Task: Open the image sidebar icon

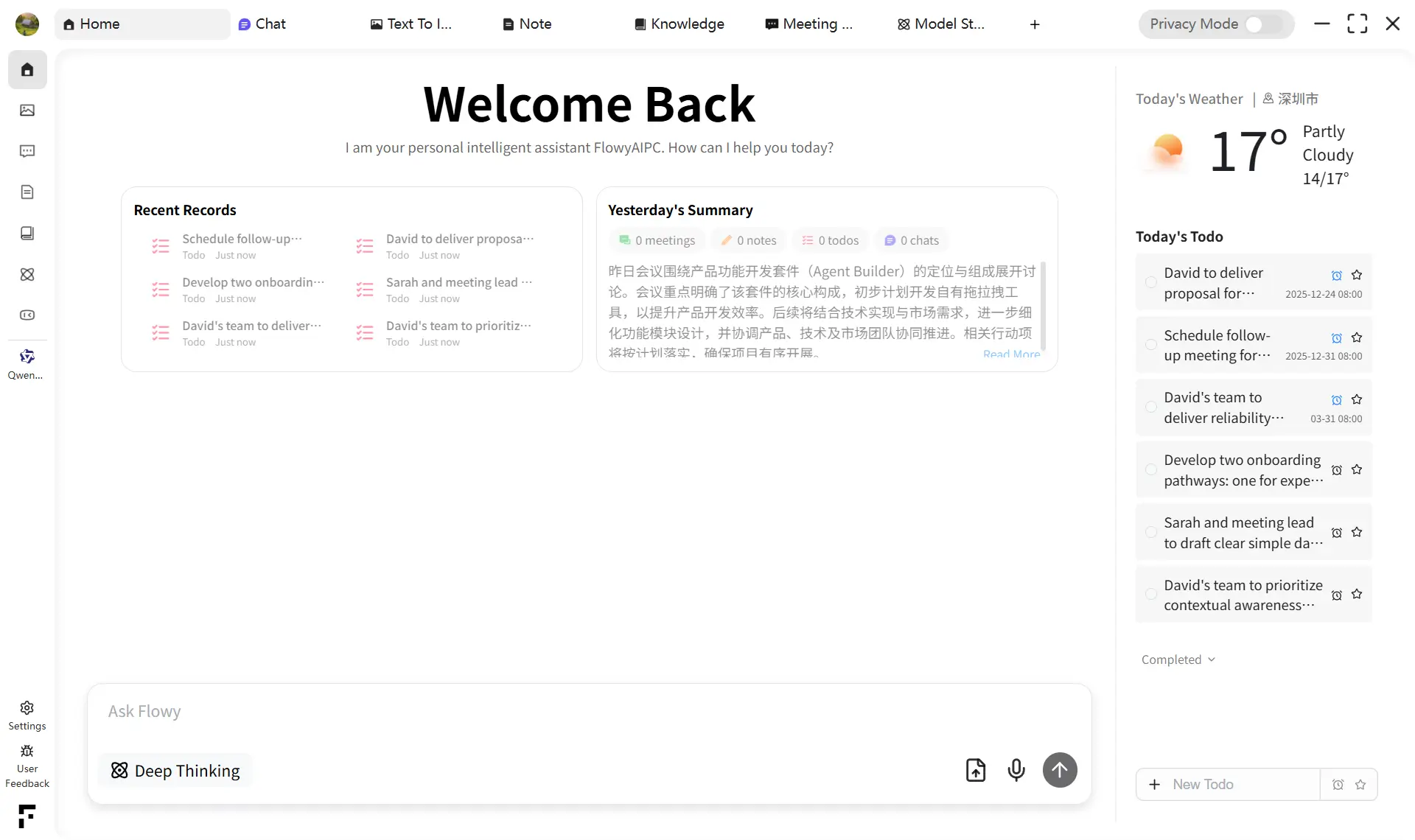Action: [27, 111]
